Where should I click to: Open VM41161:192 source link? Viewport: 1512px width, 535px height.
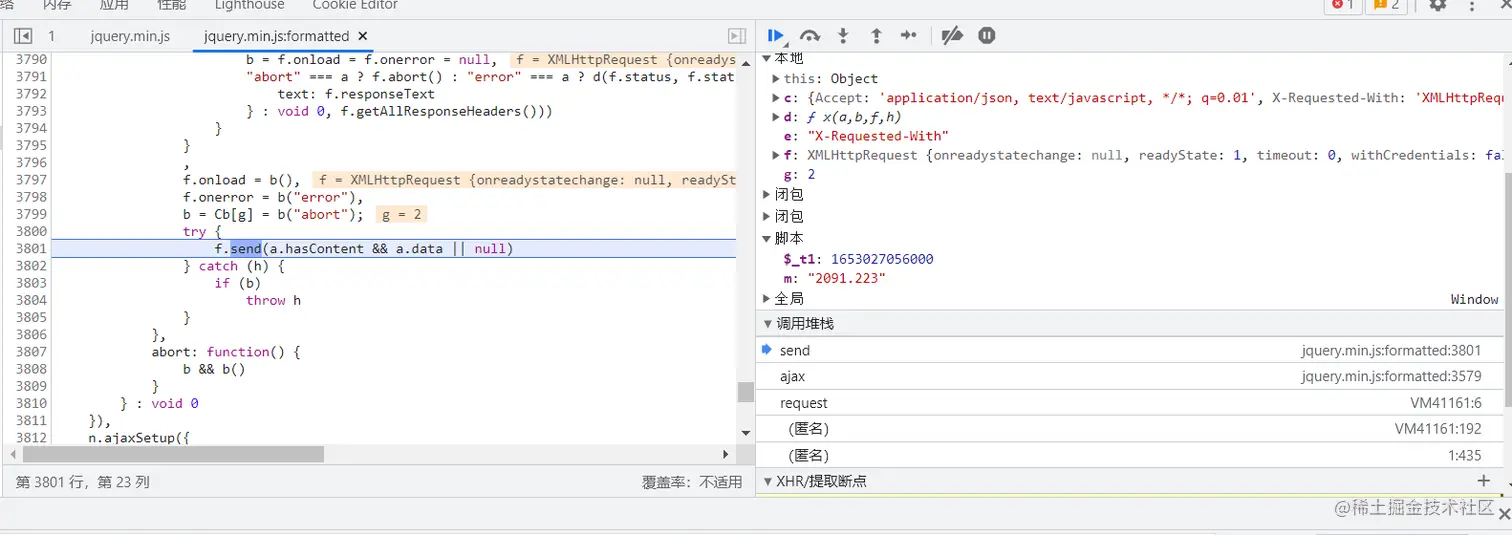(1439, 429)
